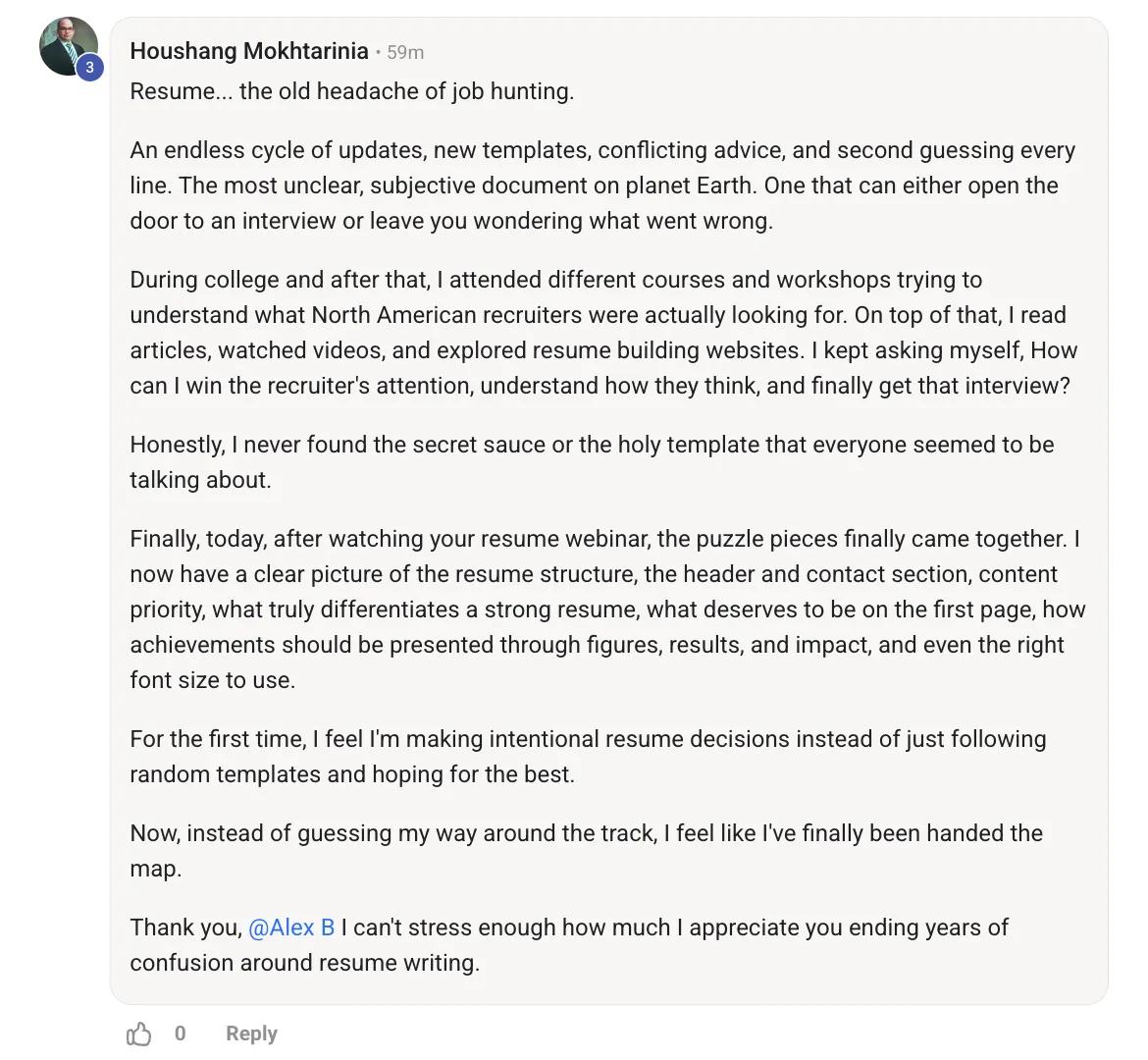
Task: Click the paragraph starting "An endless cycle of updates"
Action: pos(602,185)
